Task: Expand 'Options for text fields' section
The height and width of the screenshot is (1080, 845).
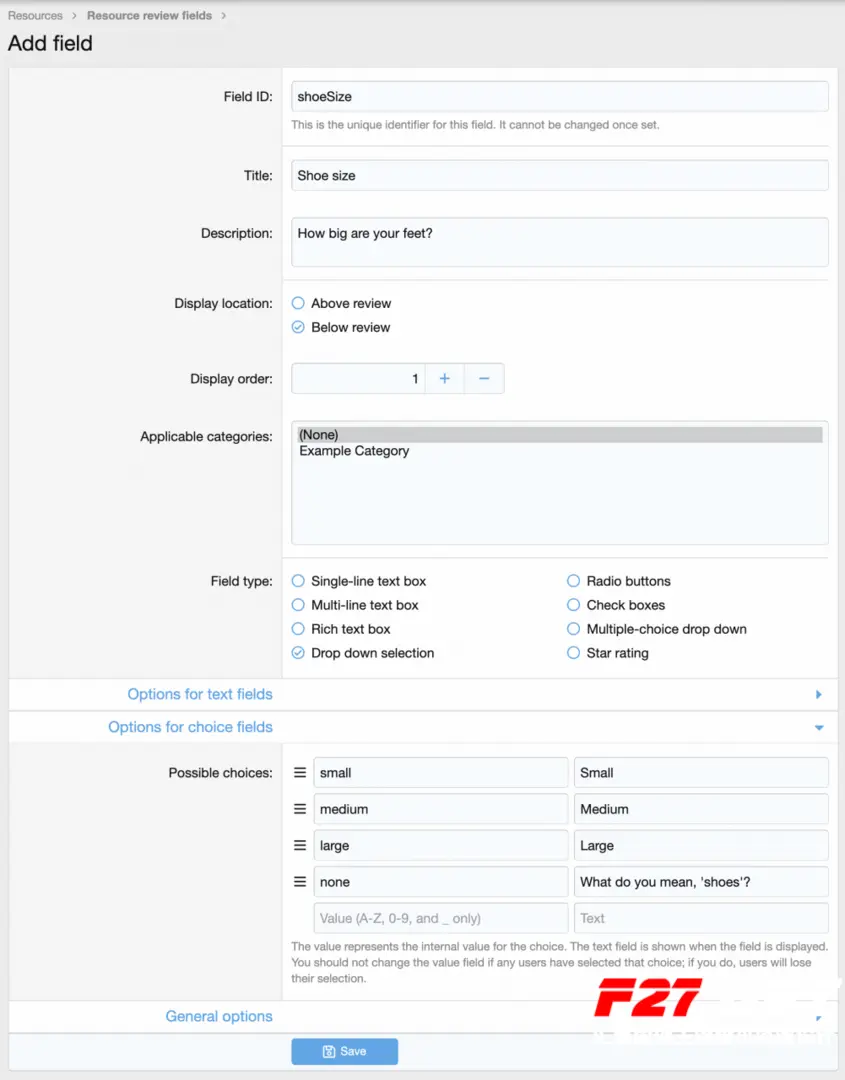Action: 200,694
